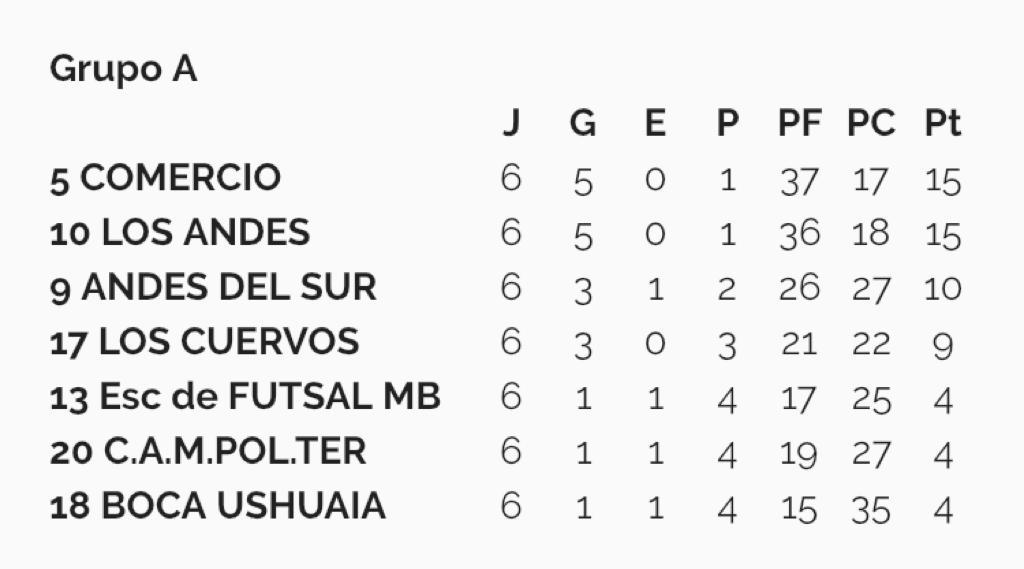Click COMERCIO's PF value 37
The image size is (1024, 569).
click(799, 181)
